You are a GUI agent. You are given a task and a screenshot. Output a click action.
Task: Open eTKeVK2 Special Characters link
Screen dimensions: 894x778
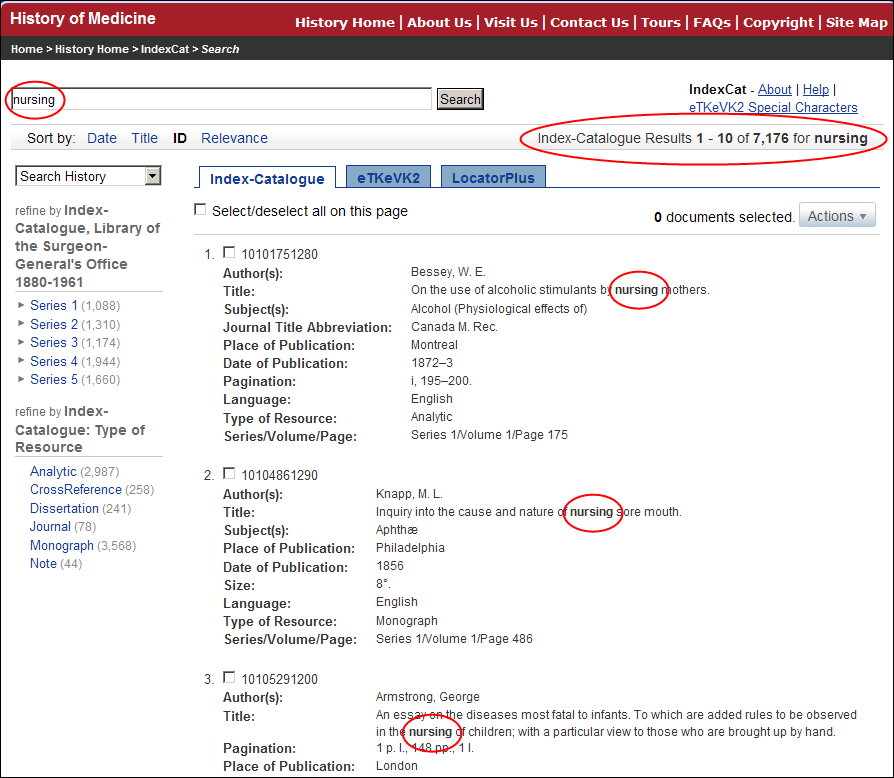point(773,107)
